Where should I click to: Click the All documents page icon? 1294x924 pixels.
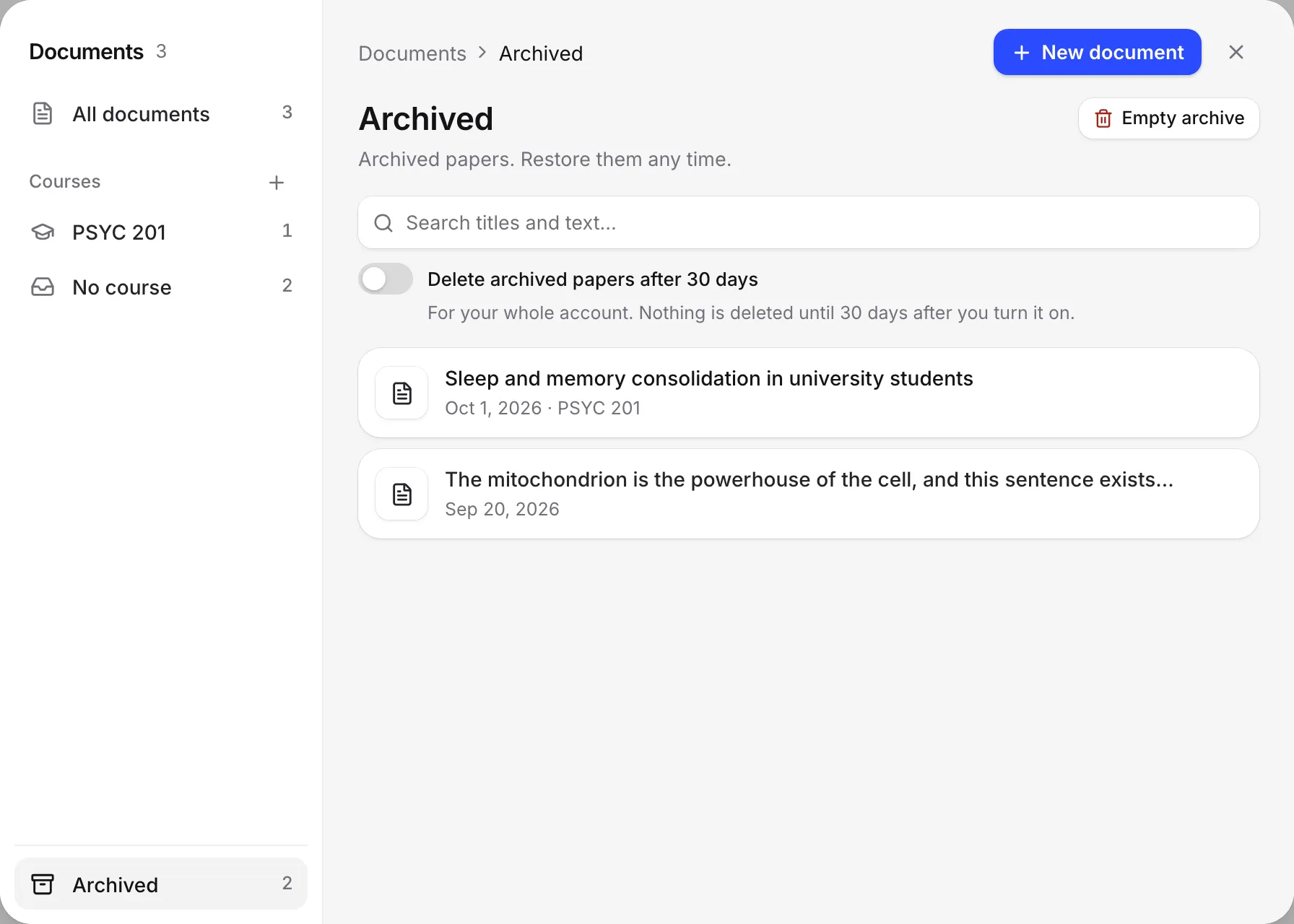pyautogui.click(x=43, y=113)
